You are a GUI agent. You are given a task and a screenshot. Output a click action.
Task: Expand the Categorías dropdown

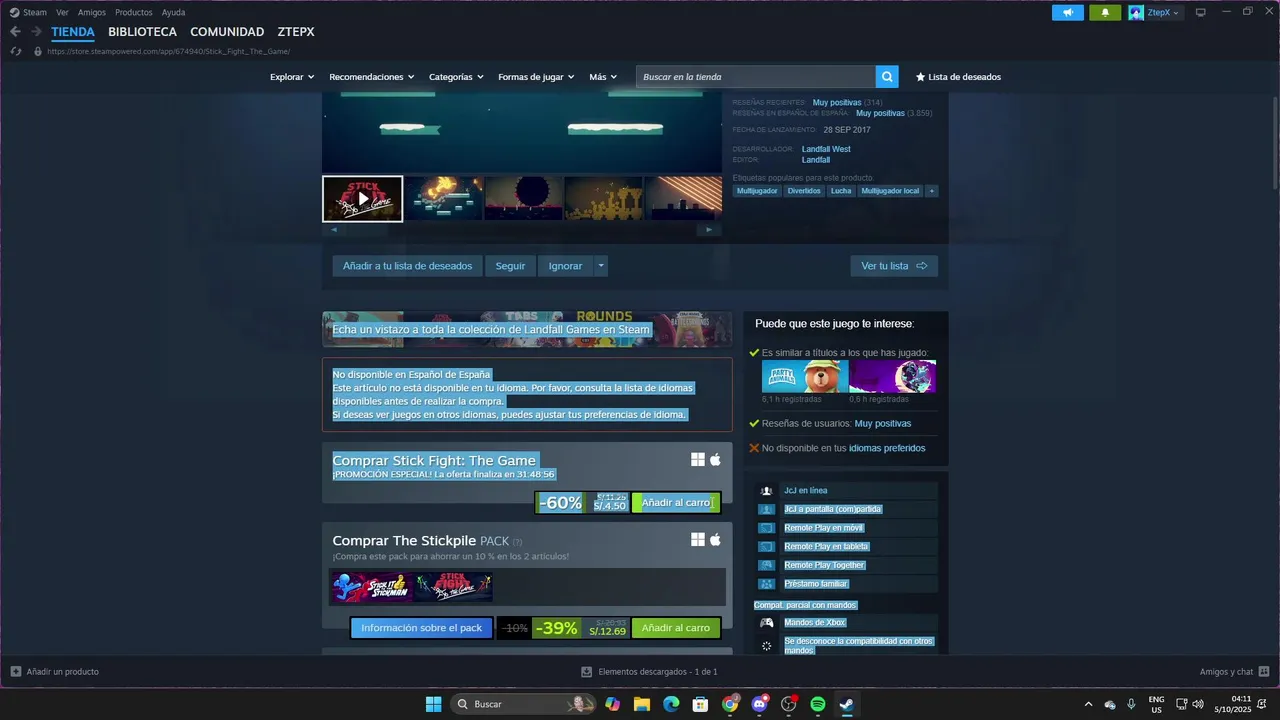coord(456,77)
